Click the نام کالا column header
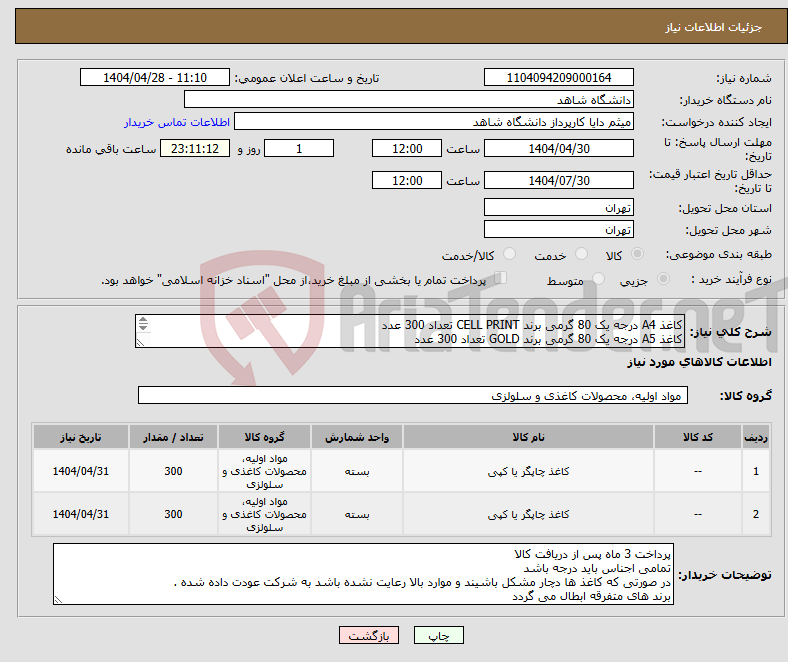The image size is (788, 662). 528,437
